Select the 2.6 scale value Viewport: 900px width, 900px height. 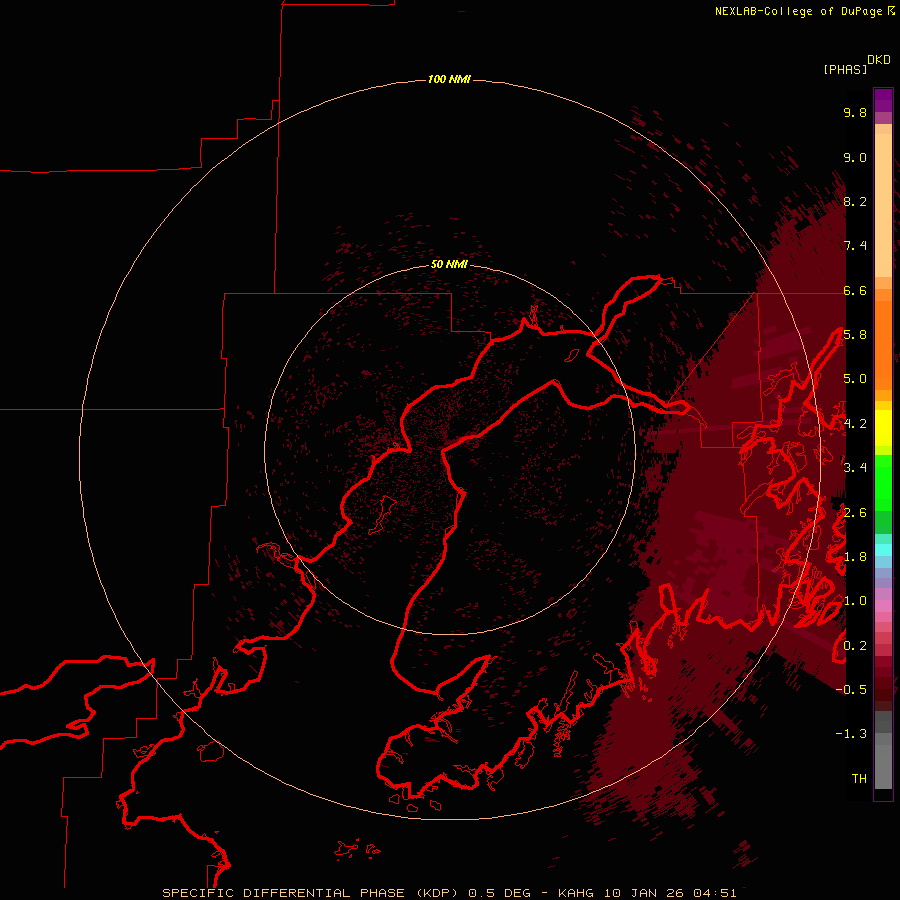[855, 513]
